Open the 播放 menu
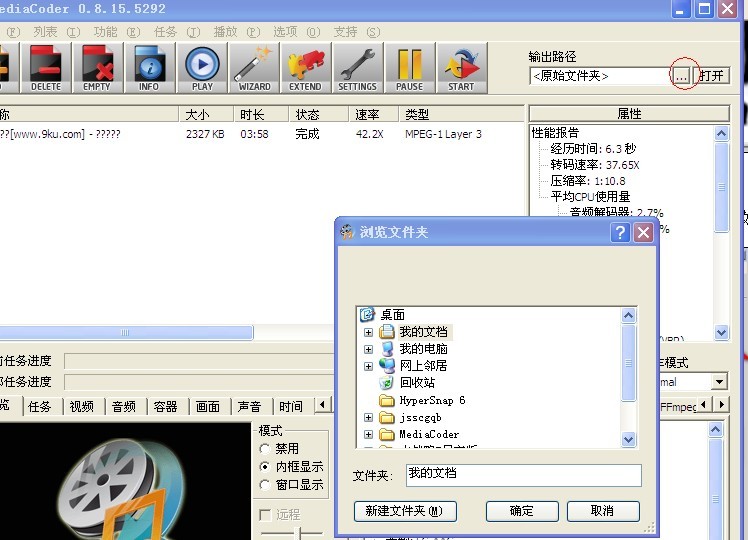This screenshot has height=540, width=748. 237,32
